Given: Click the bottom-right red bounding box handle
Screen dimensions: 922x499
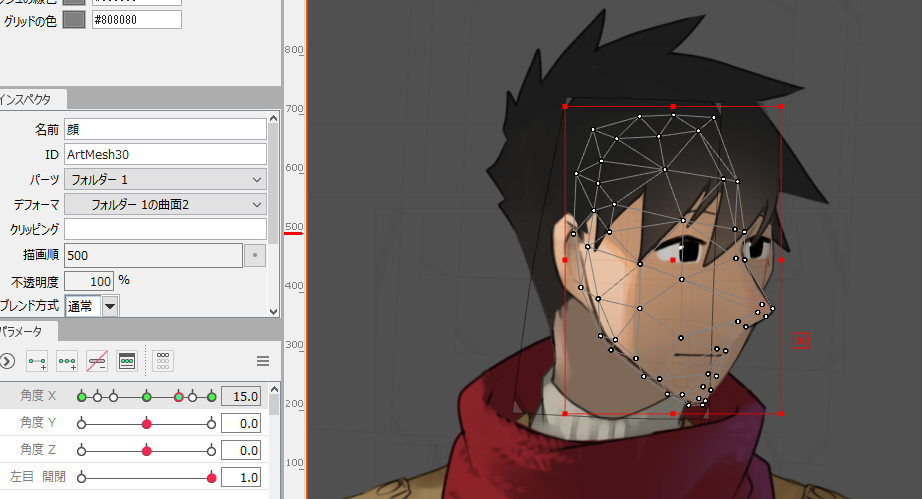Looking at the screenshot, I should point(781,414).
